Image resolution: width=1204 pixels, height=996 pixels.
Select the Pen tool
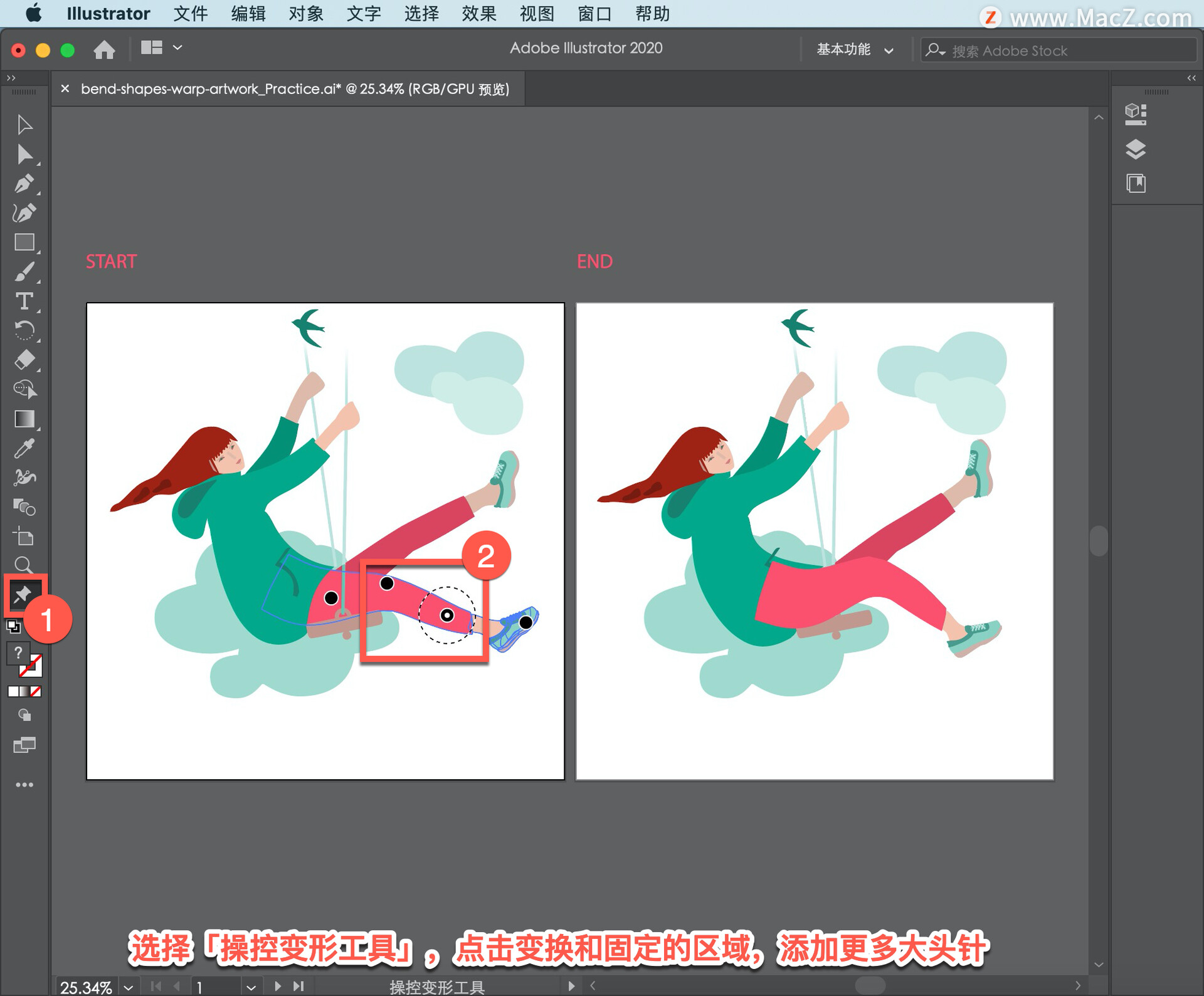(24, 184)
